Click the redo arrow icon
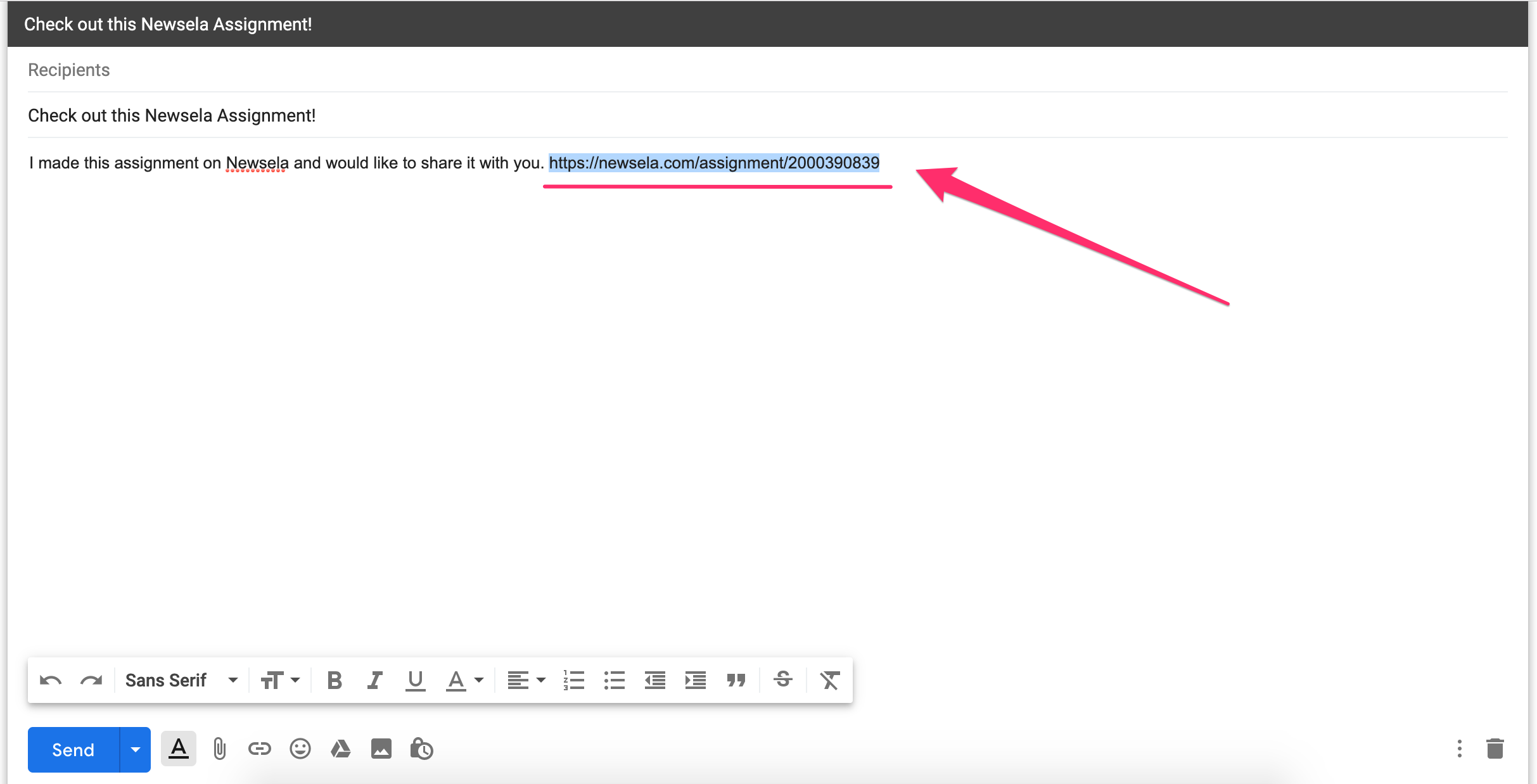 click(91, 681)
